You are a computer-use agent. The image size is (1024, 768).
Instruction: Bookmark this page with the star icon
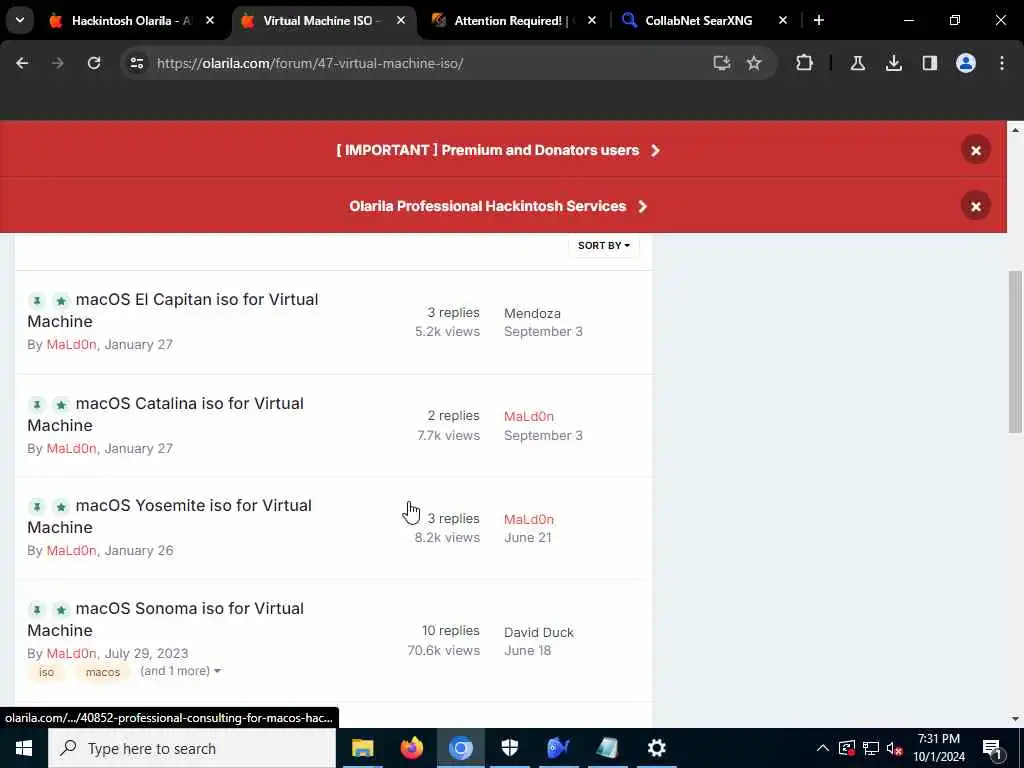pyautogui.click(x=754, y=63)
